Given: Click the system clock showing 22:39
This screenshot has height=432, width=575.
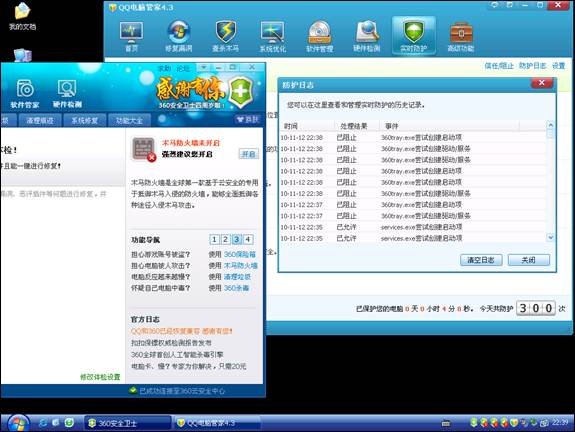Looking at the screenshot, I should (x=560, y=422).
